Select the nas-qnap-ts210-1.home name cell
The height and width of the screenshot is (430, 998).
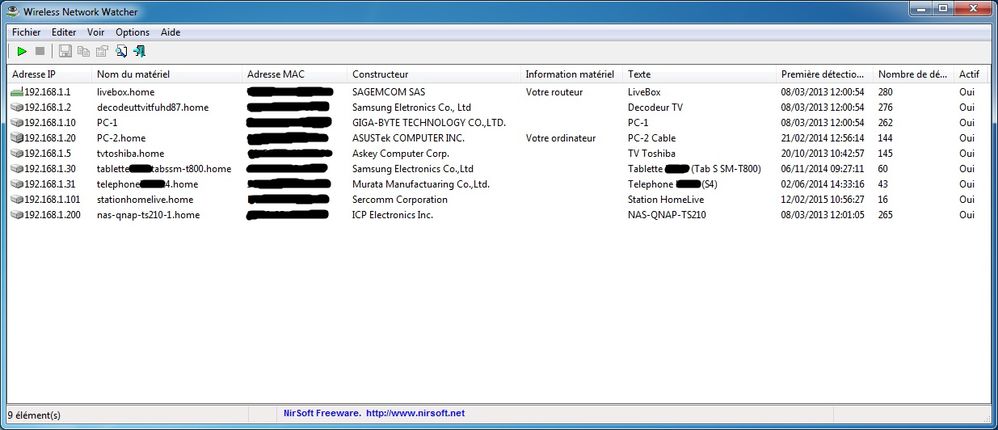point(148,215)
